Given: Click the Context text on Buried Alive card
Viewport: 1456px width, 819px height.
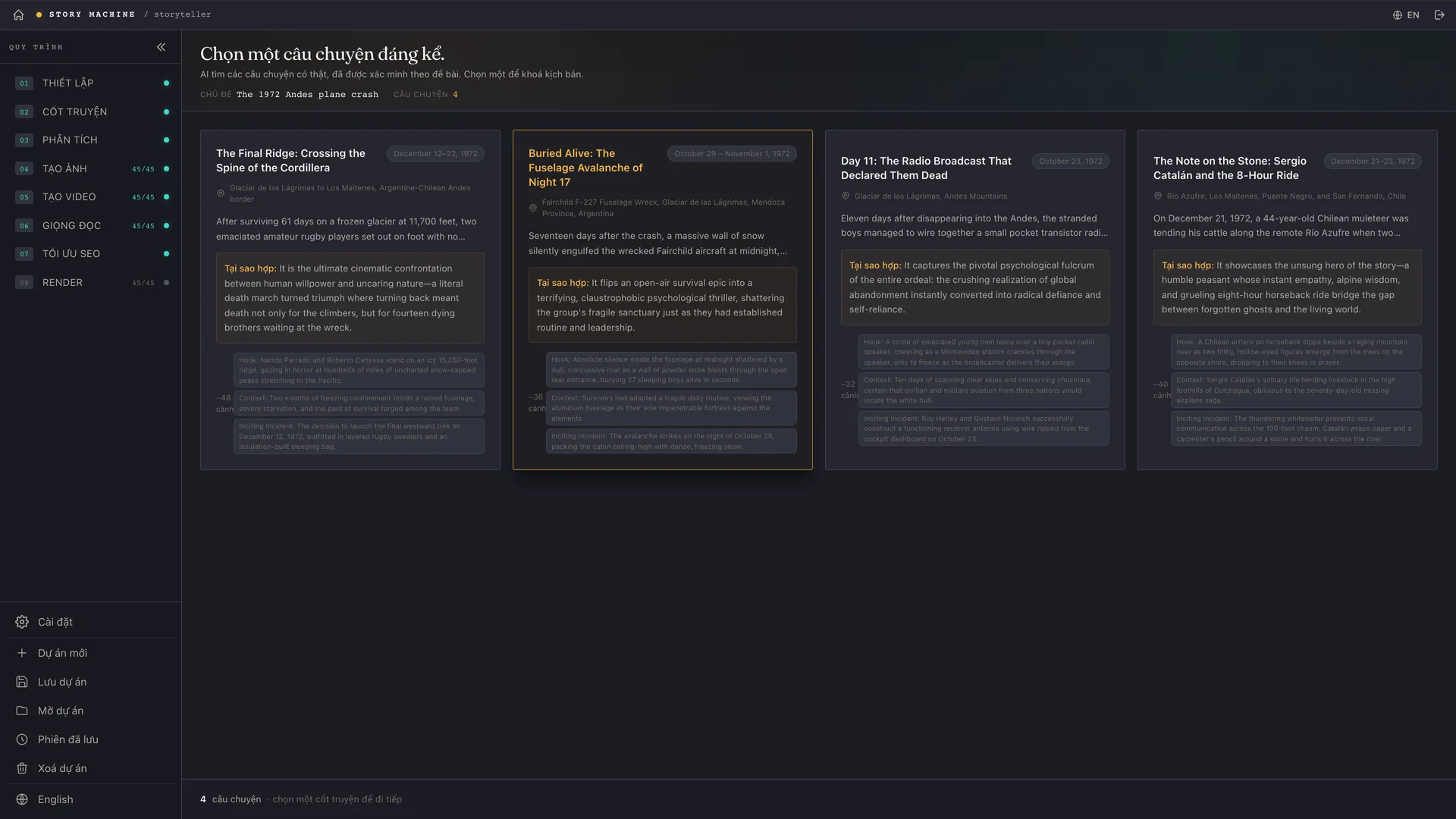Looking at the screenshot, I should (x=671, y=408).
